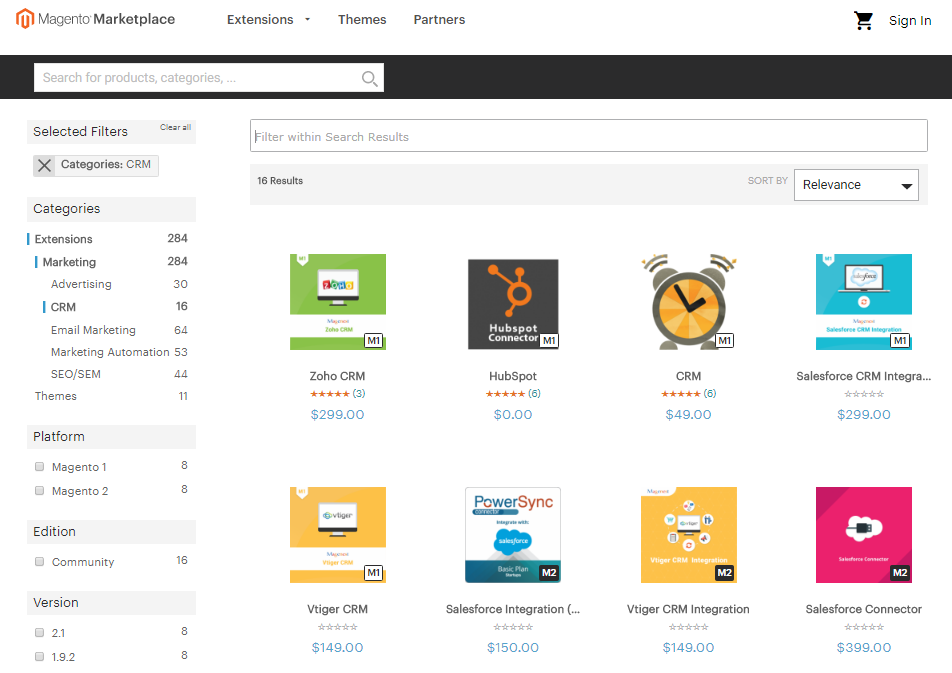Select the SEO/SEM subcategory
This screenshot has height=673, width=952.
click(x=76, y=374)
